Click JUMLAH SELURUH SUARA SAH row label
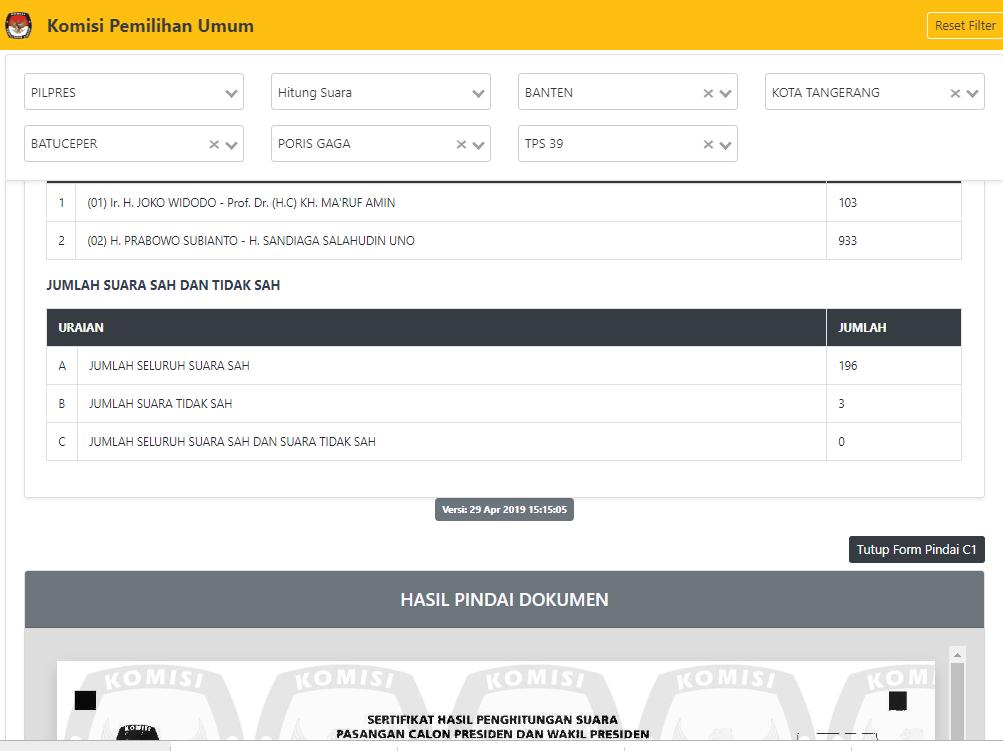Image resolution: width=1003 pixels, height=751 pixels. pos(169,365)
